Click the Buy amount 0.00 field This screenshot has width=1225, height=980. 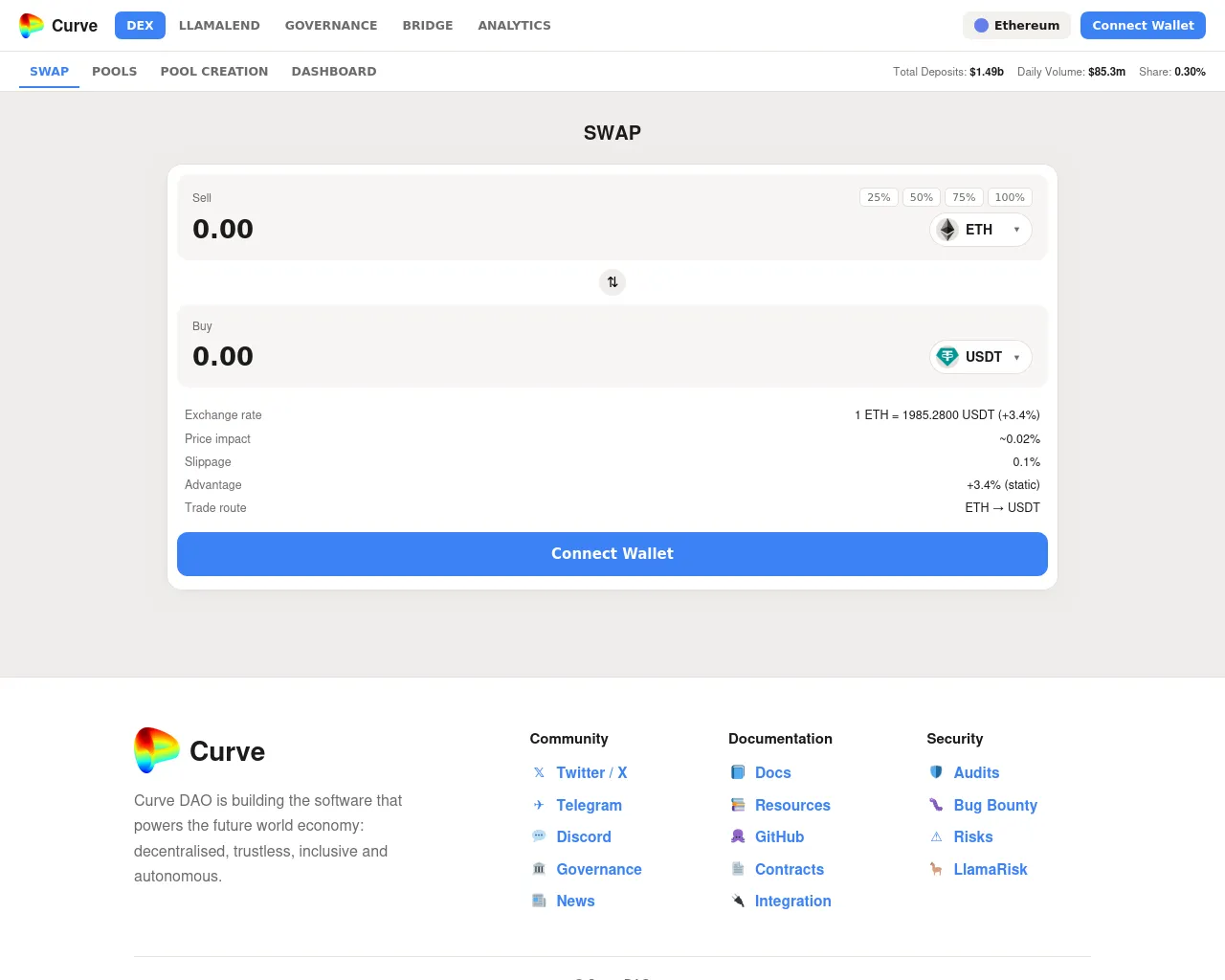tap(223, 356)
